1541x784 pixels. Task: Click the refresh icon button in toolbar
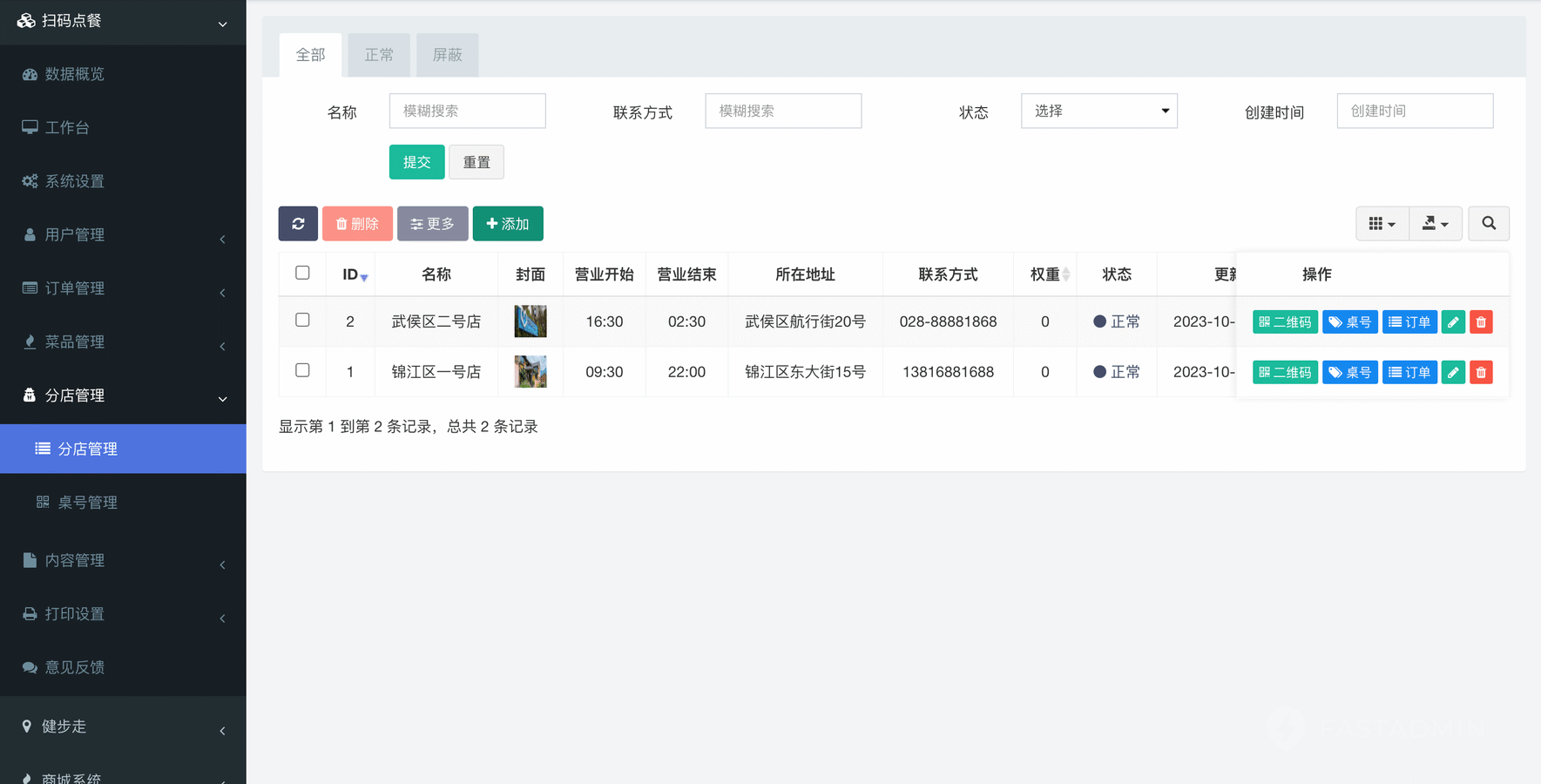[298, 224]
